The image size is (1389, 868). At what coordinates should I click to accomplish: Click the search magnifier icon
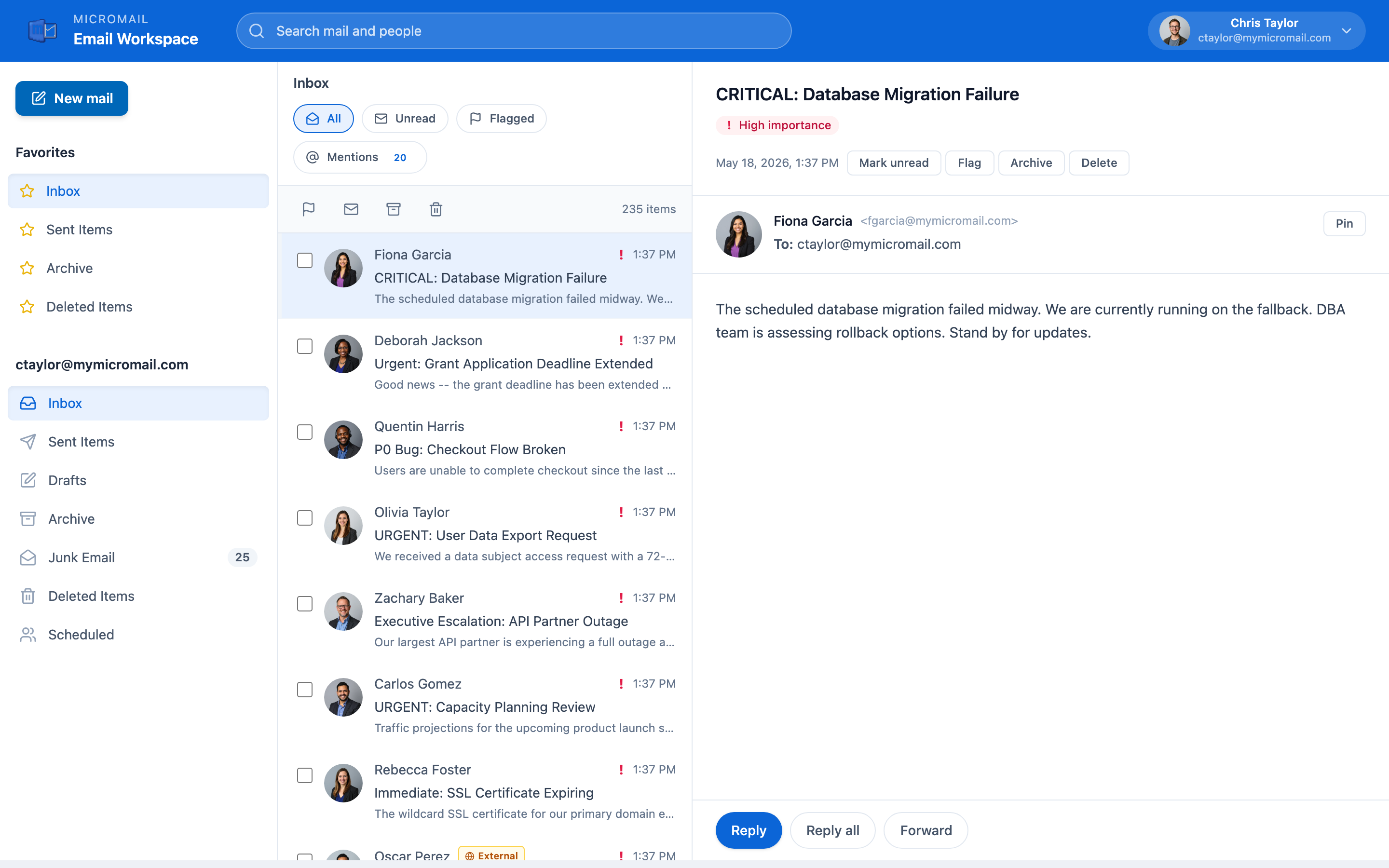[257, 31]
